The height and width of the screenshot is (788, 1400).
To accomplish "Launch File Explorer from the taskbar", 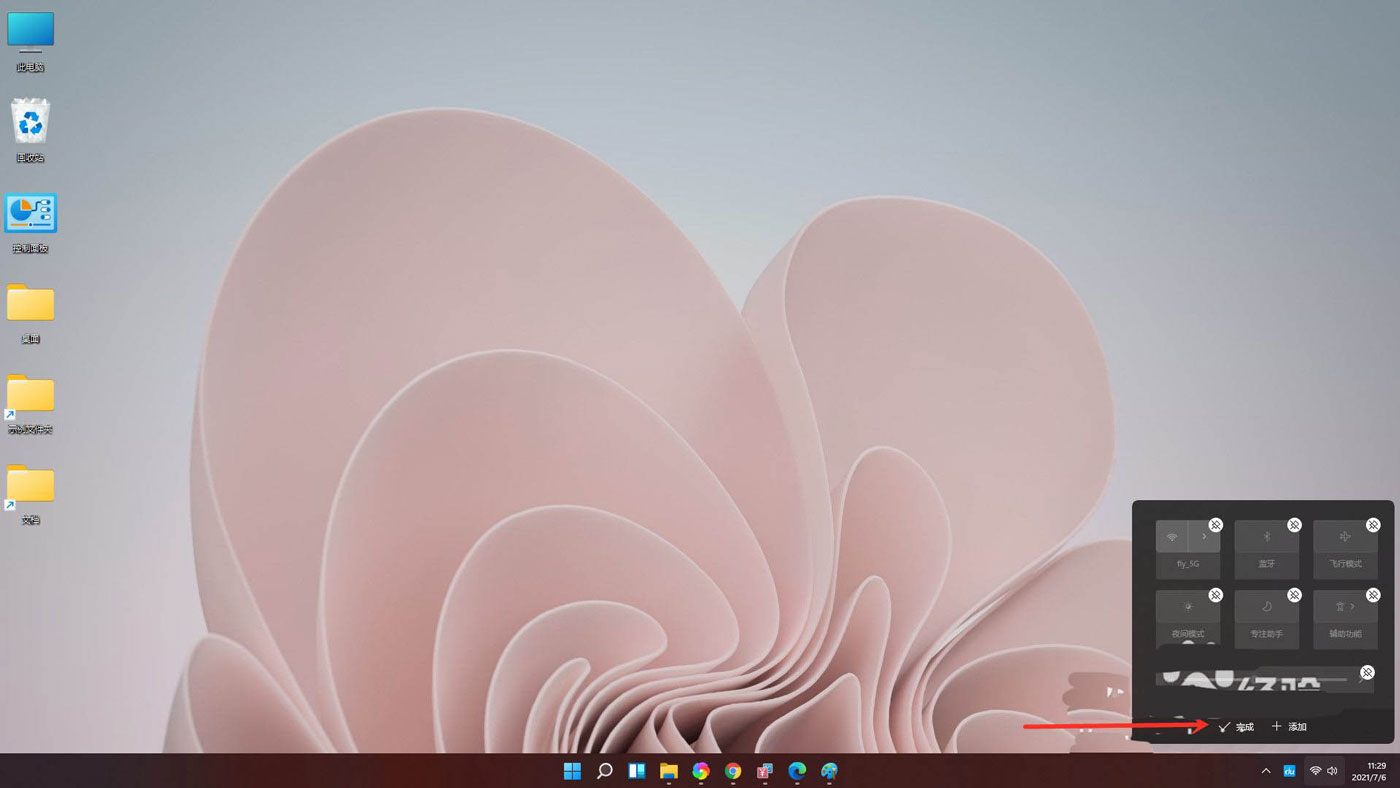I will 668,770.
